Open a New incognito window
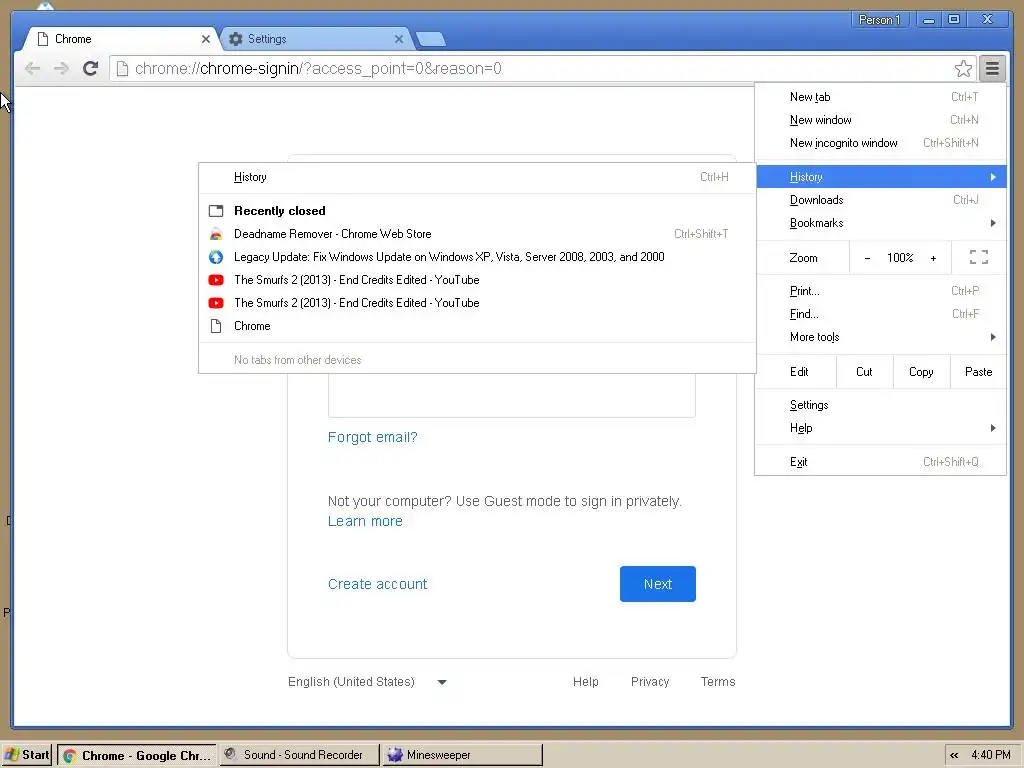This screenshot has height=768, width=1024. 880,143
